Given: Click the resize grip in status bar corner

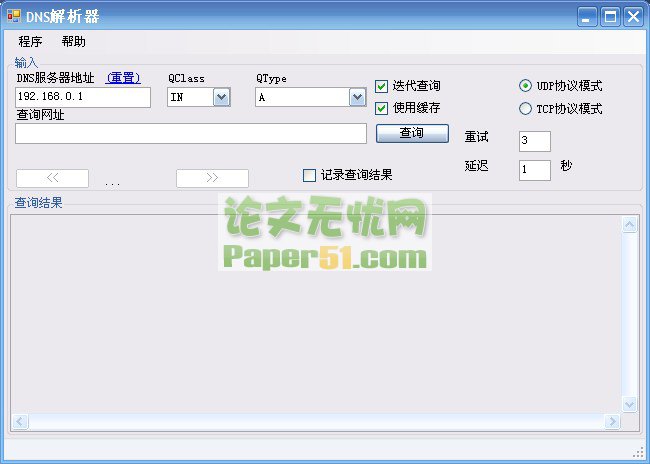Looking at the screenshot, I should pyautogui.click(x=638, y=453).
